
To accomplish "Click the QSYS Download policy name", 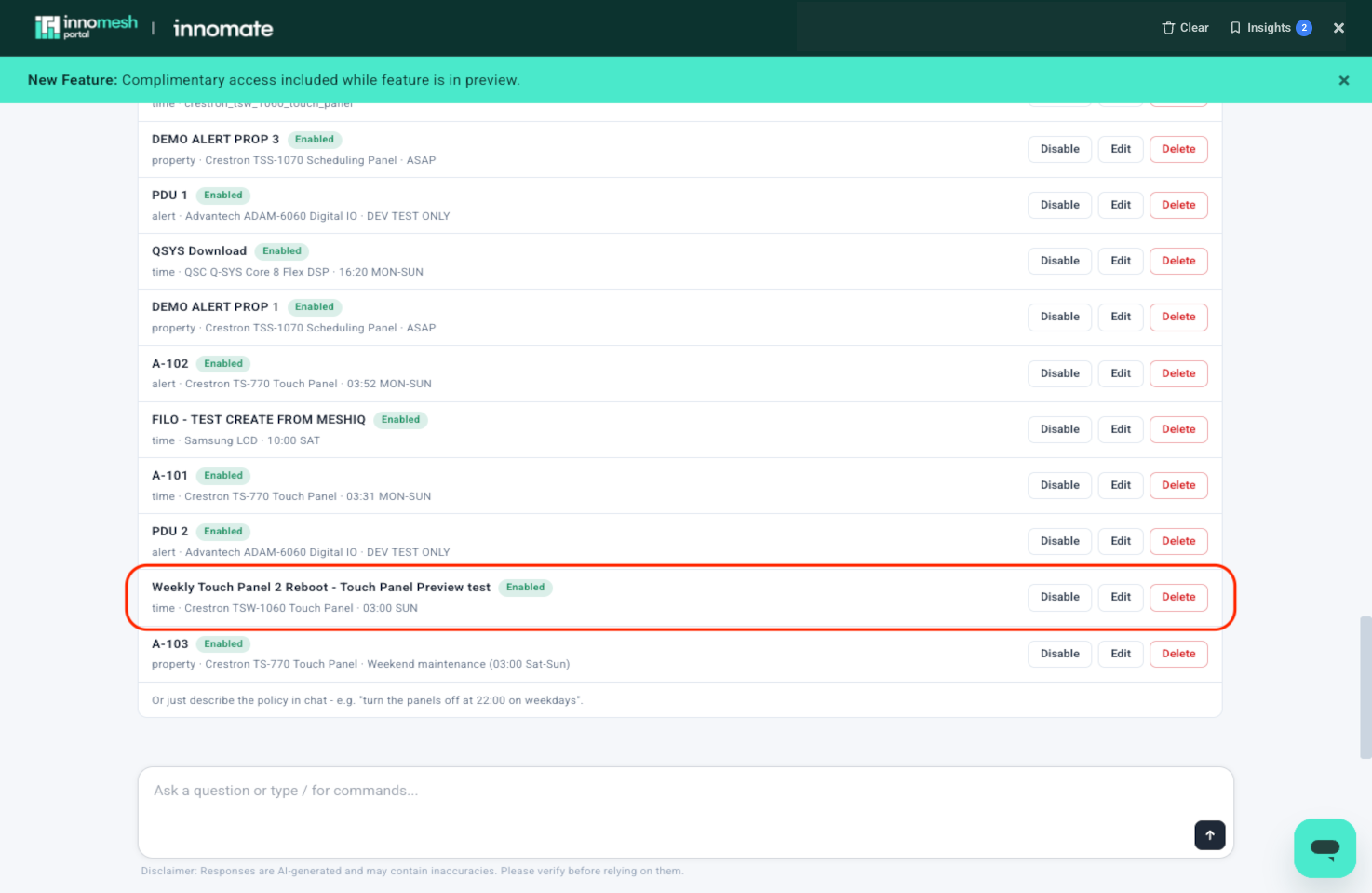I will click(199, 251).
